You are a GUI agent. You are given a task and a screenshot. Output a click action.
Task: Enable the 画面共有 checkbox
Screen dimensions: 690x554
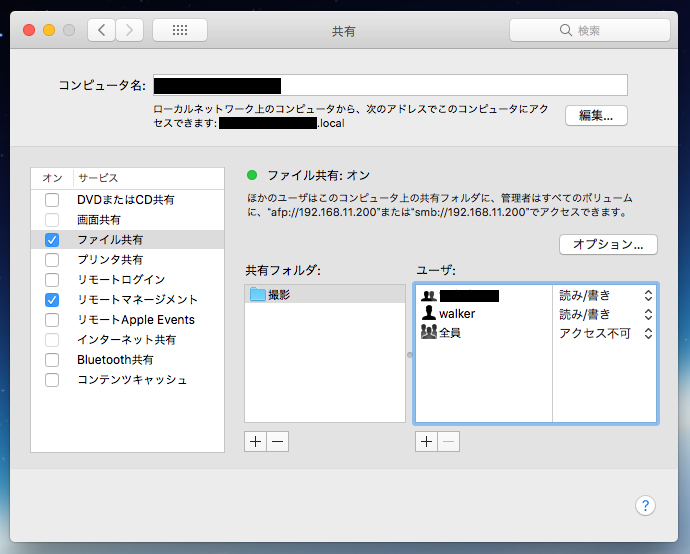click(x=52, y=220)
